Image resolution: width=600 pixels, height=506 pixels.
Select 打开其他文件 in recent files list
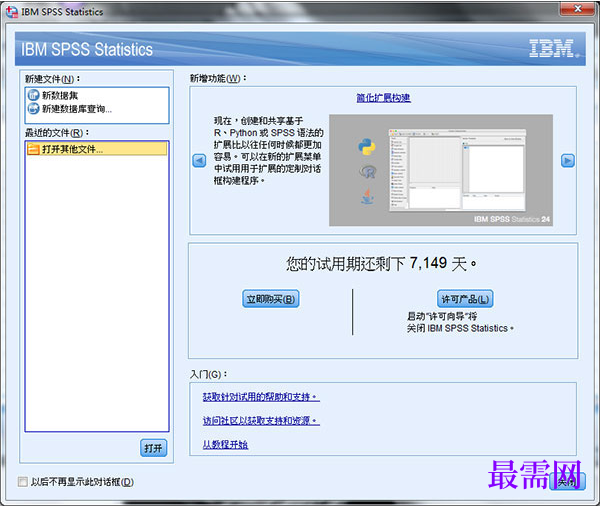(x=97, y=149)
